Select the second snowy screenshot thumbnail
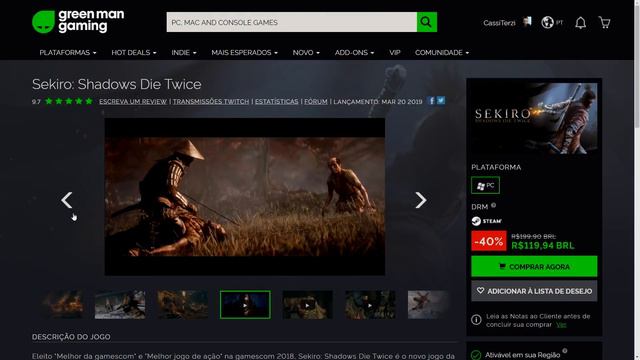The height and width of the screenshot is (360, 640). [120, 304]
